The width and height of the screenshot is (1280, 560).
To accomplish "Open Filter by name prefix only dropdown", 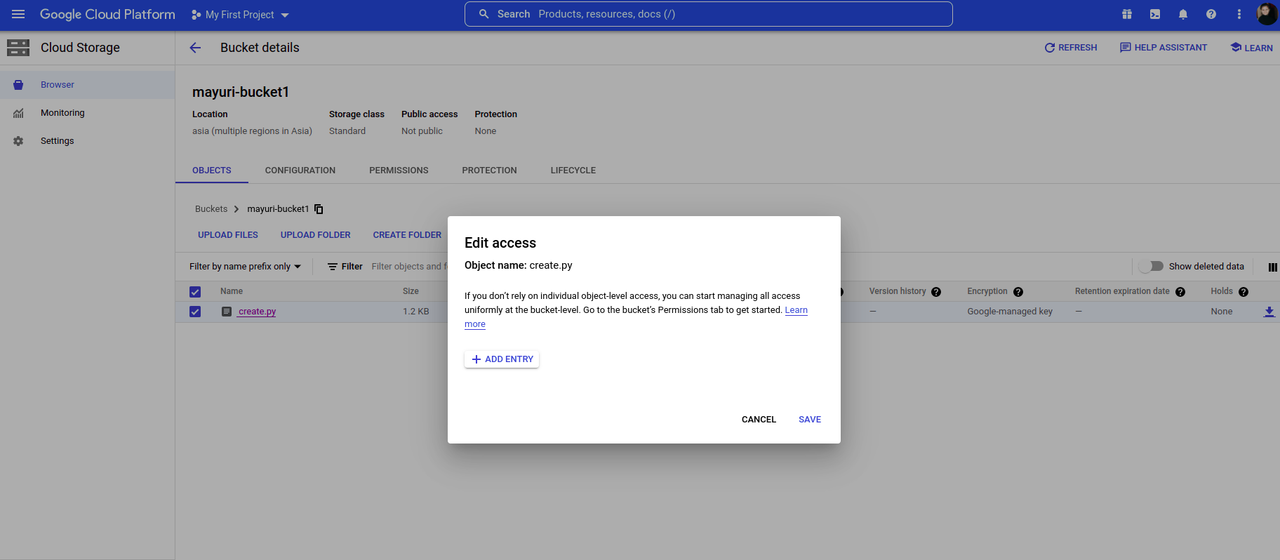I will point(245,267).
